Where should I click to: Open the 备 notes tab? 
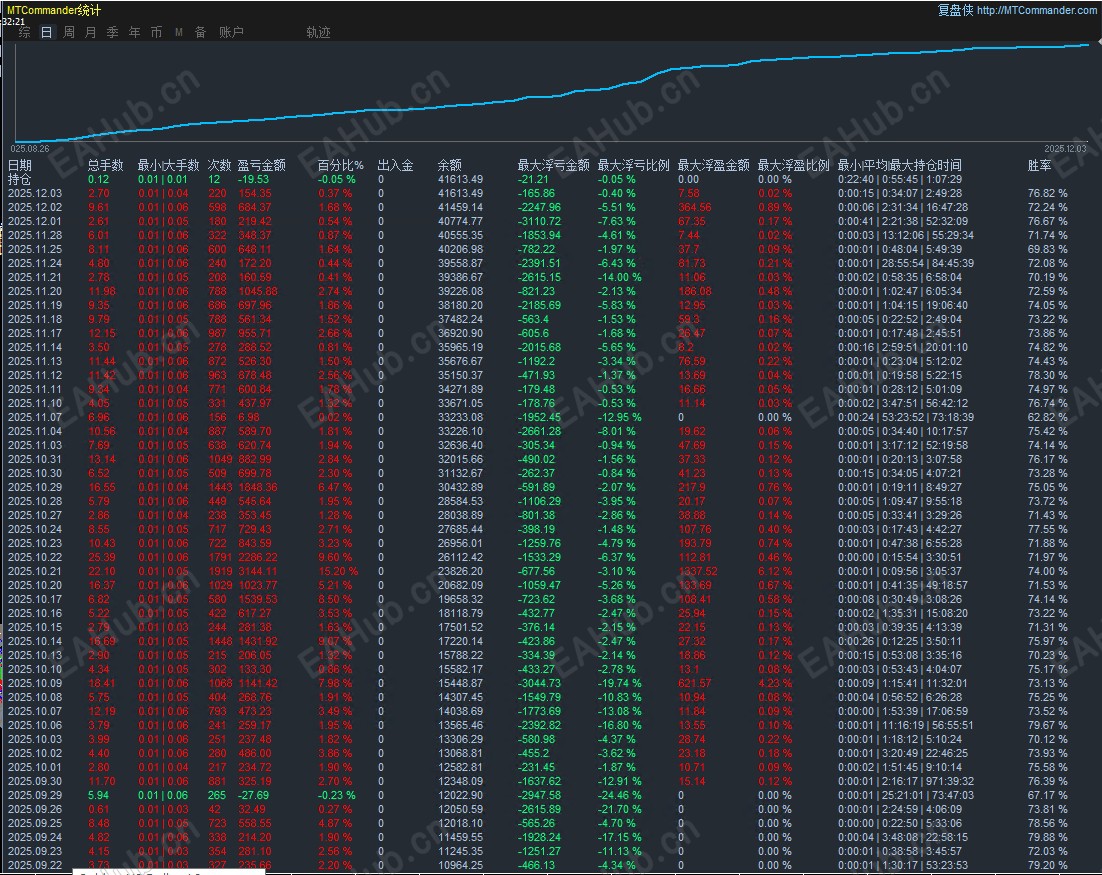(200, 32)
